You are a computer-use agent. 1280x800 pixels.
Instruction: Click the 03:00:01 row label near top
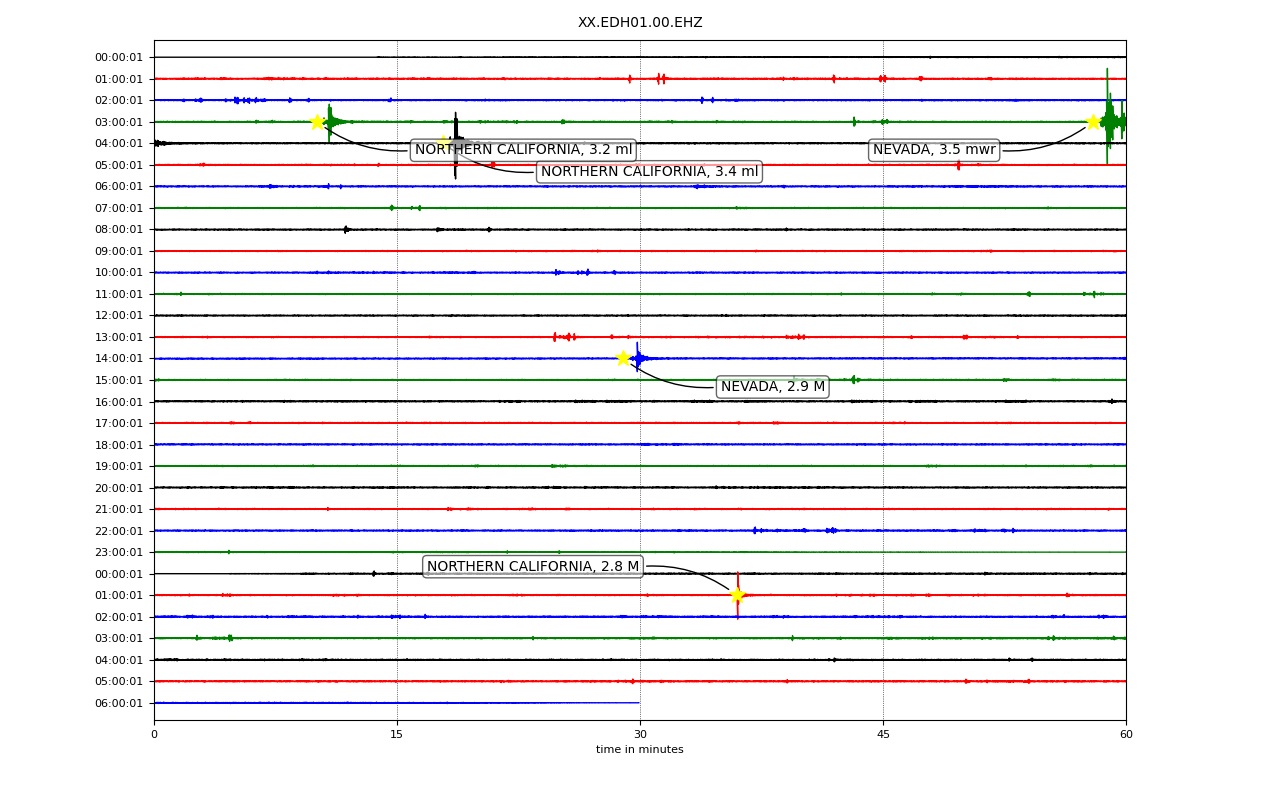[x=121, y=122]
